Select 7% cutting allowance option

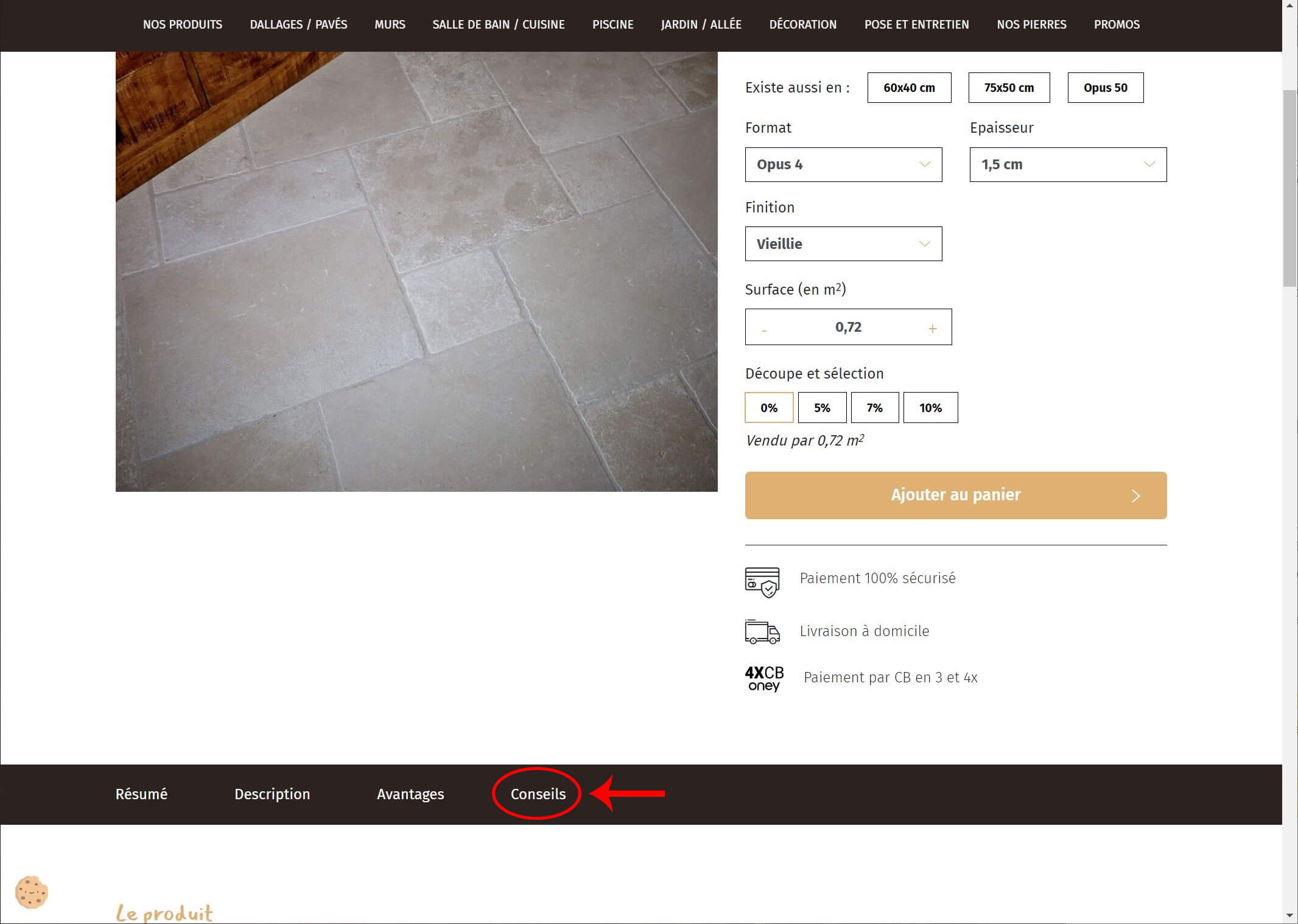[874, 408]
